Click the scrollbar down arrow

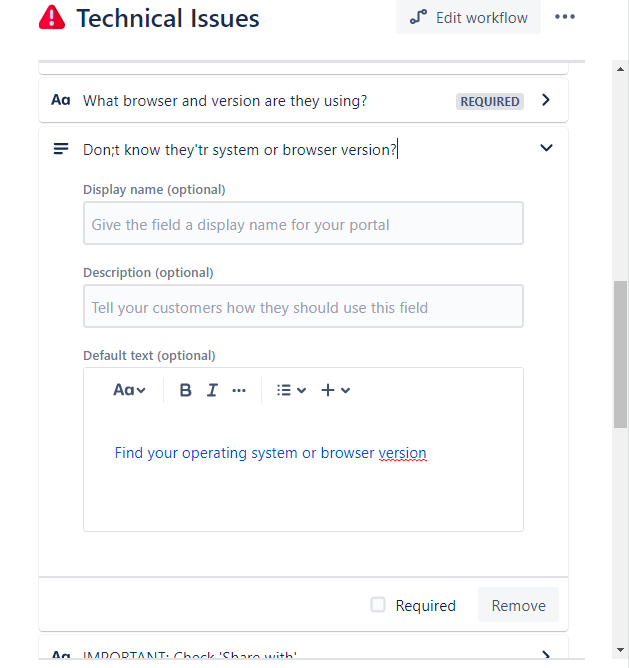coord(620,651)
